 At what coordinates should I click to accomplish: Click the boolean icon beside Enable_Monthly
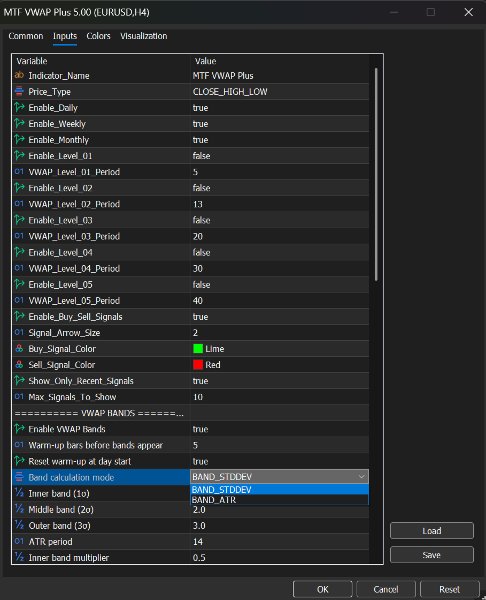coord(19,140)
